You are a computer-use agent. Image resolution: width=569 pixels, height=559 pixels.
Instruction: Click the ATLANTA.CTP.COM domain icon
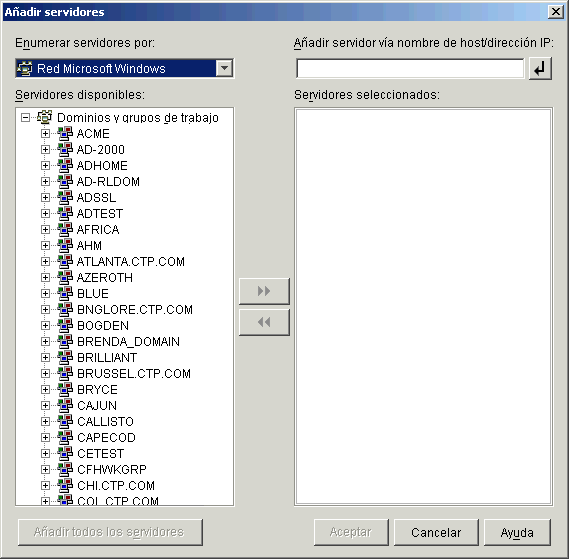[65, 261]
